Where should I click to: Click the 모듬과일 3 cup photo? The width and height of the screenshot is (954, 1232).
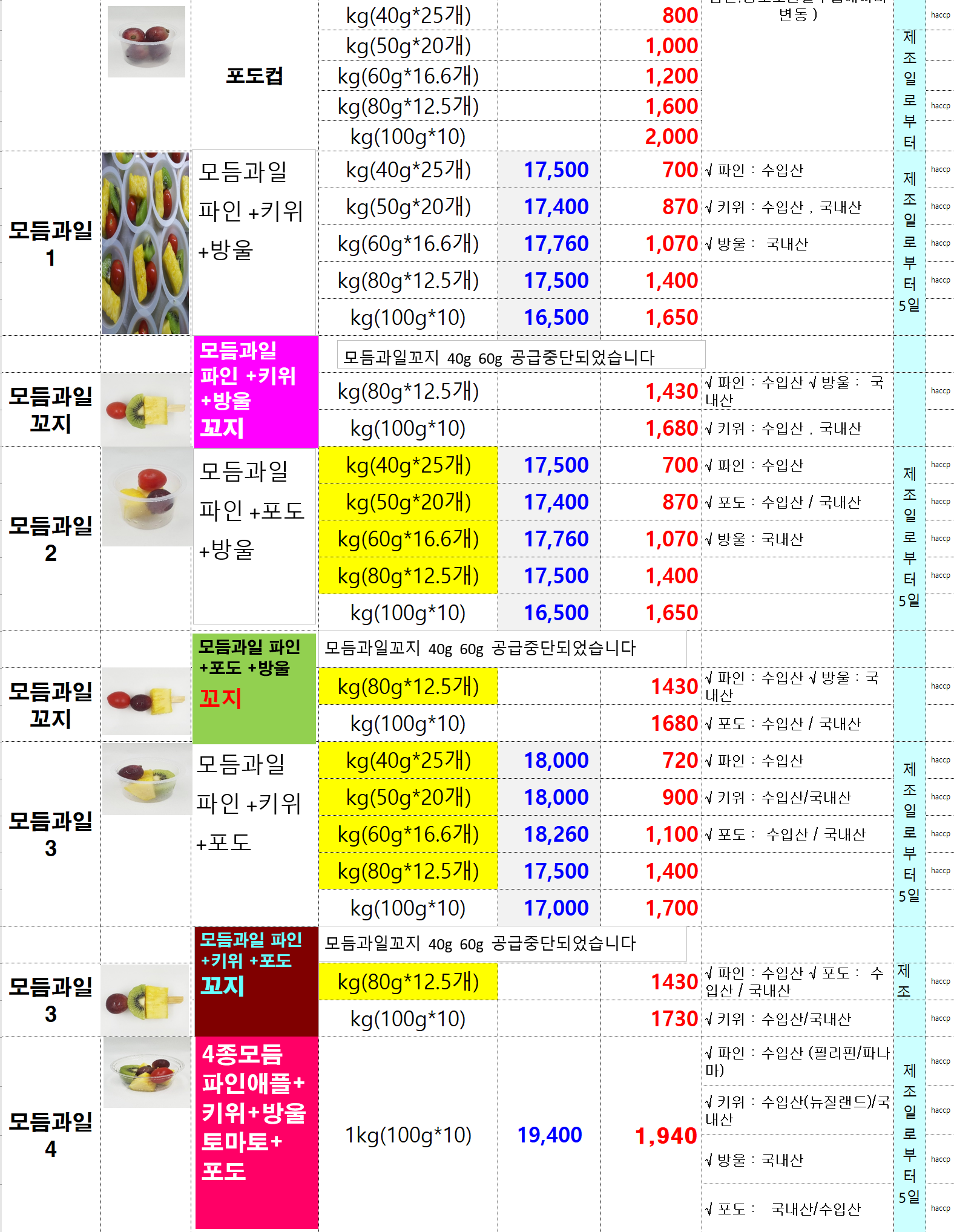pyautogui.click(x=146, y=779)
